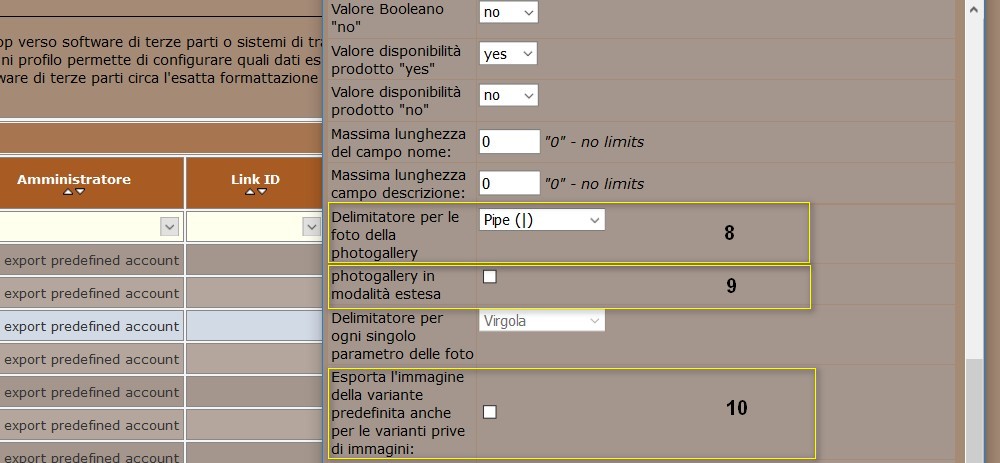The height and width of the screenshot is (463, 1000).
Task: Open Amministratore column filter dropdown
Action: pyautogui.click(x=169, y=226)
